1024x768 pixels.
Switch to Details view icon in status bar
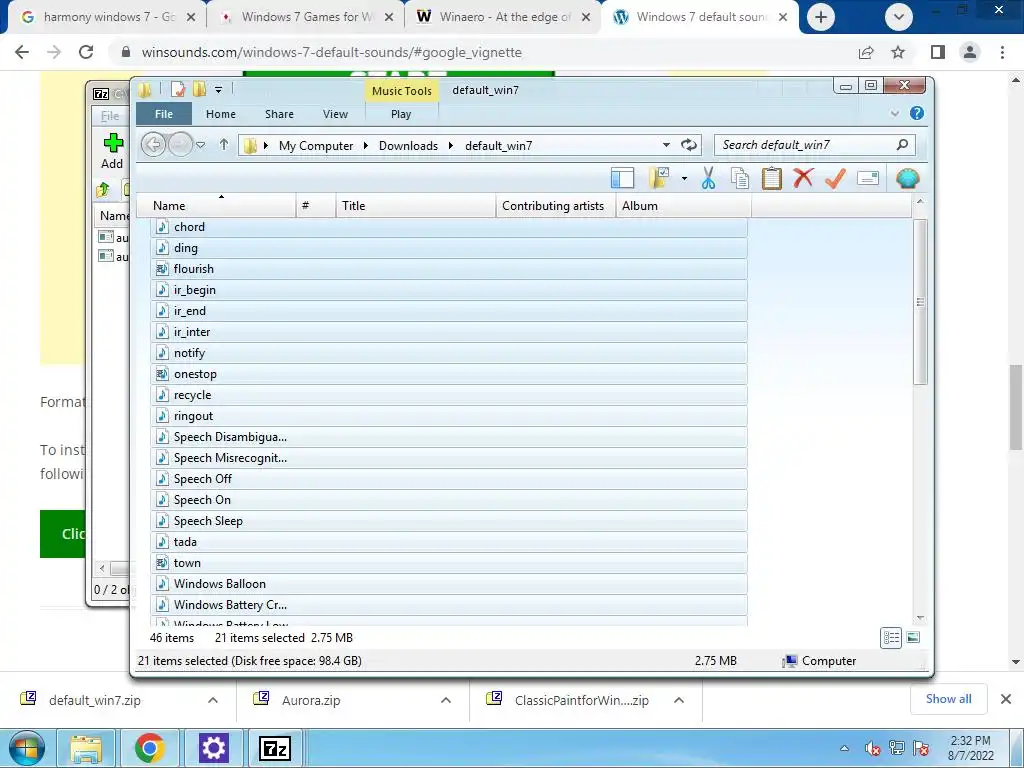(x=891, y=637)
